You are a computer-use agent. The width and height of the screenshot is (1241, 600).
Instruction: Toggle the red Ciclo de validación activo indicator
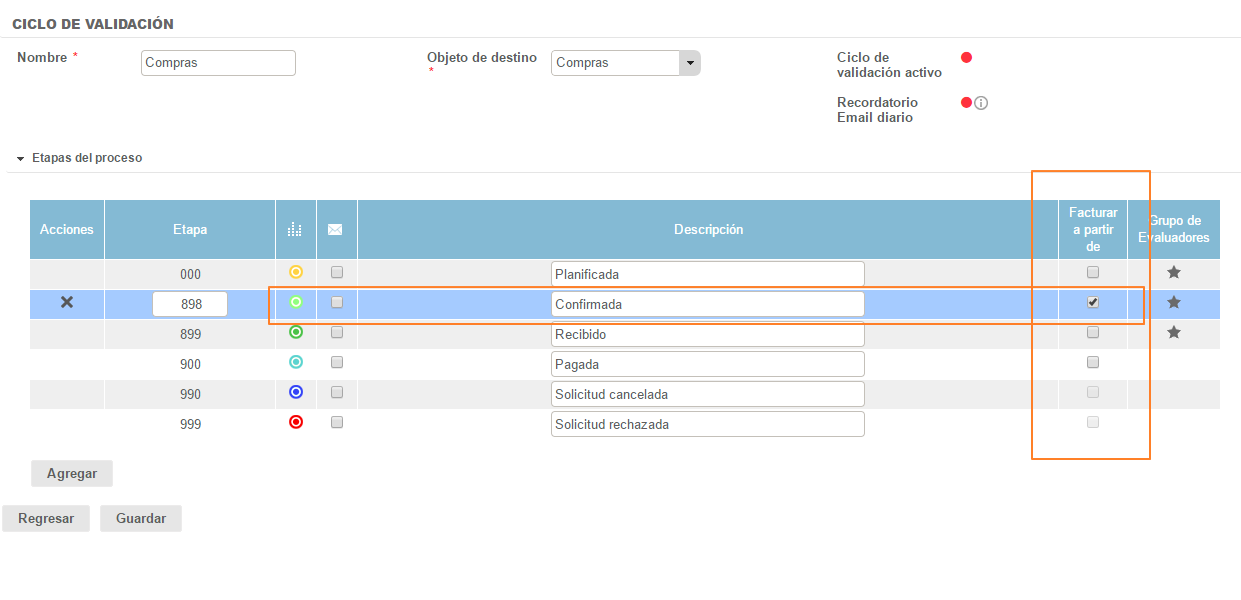(x=966, y=58)
